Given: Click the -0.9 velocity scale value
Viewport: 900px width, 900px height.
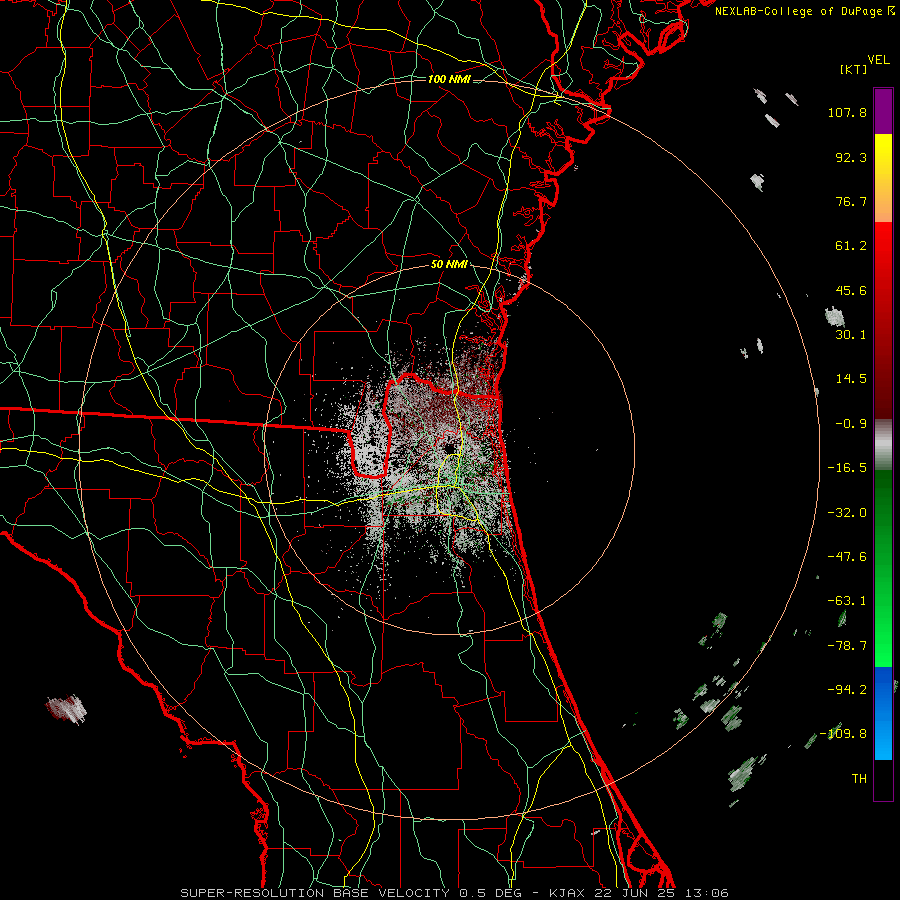Looking at the screenshot, I should click(x=851, y=424).
